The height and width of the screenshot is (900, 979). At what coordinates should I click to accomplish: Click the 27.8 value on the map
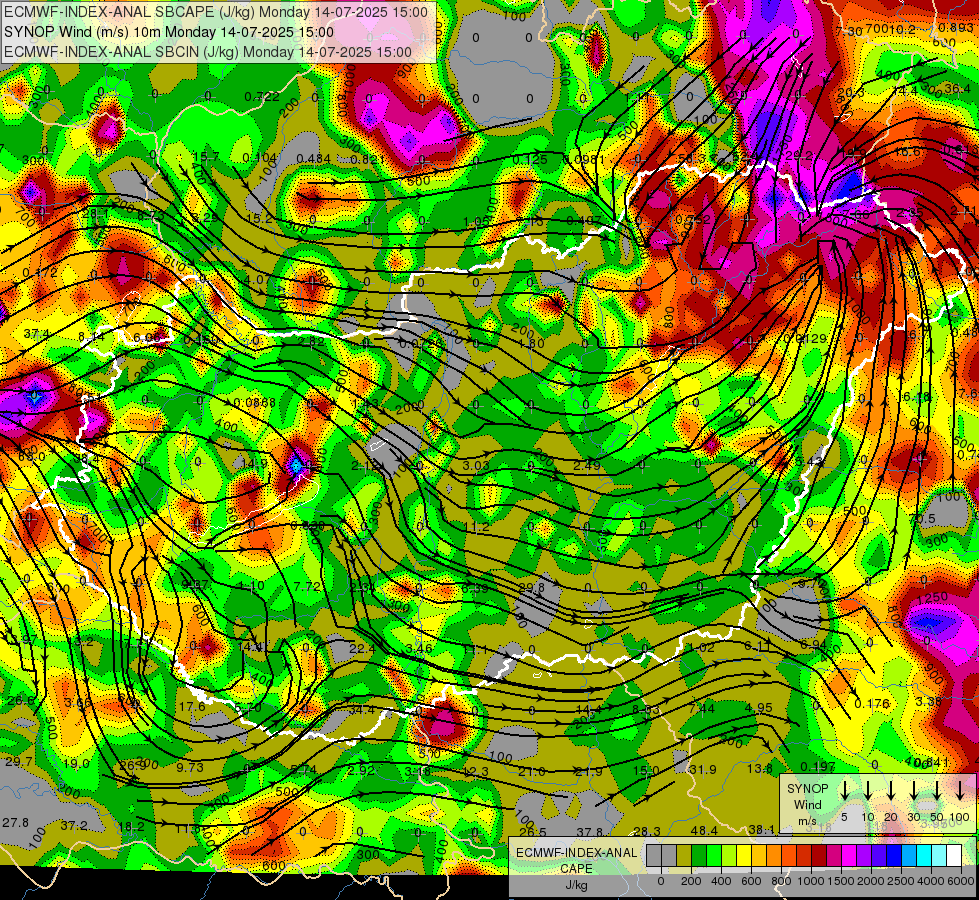16,822
